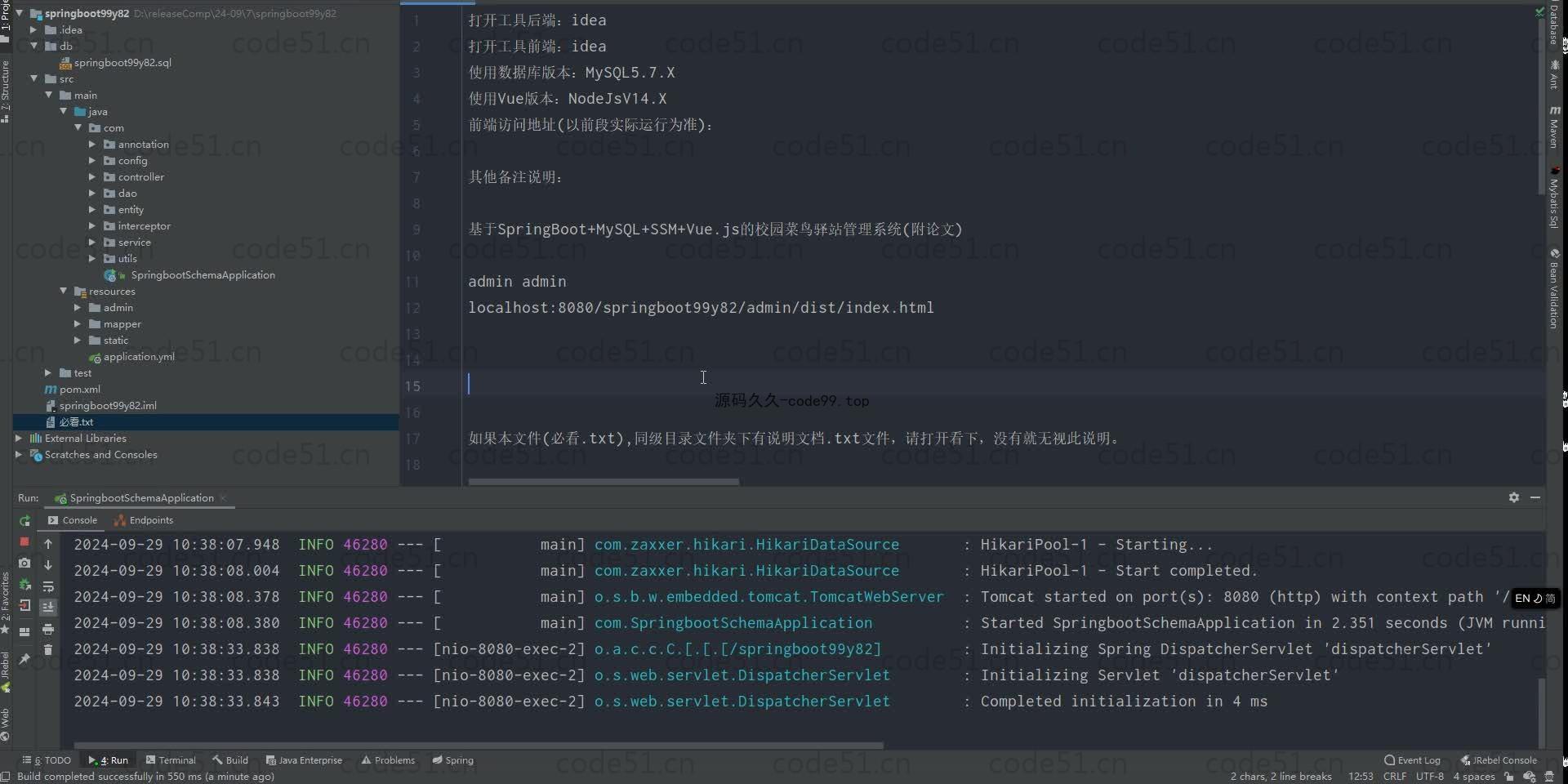Open the Problems tool window tab
The height and width of the screenshot is (784, 1568).
[x=388, y=760]
